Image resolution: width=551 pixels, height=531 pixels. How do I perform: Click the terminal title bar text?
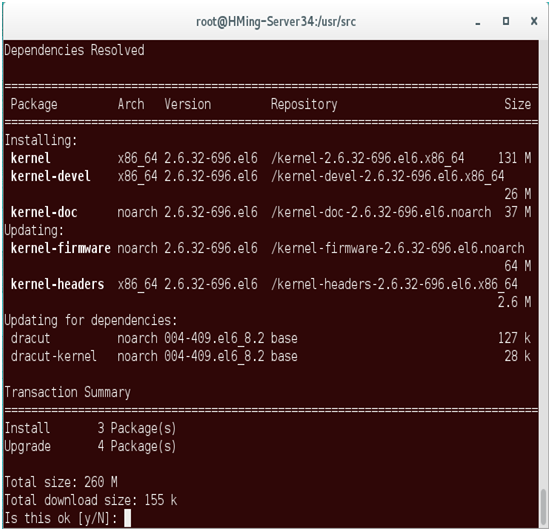[276, 22]
